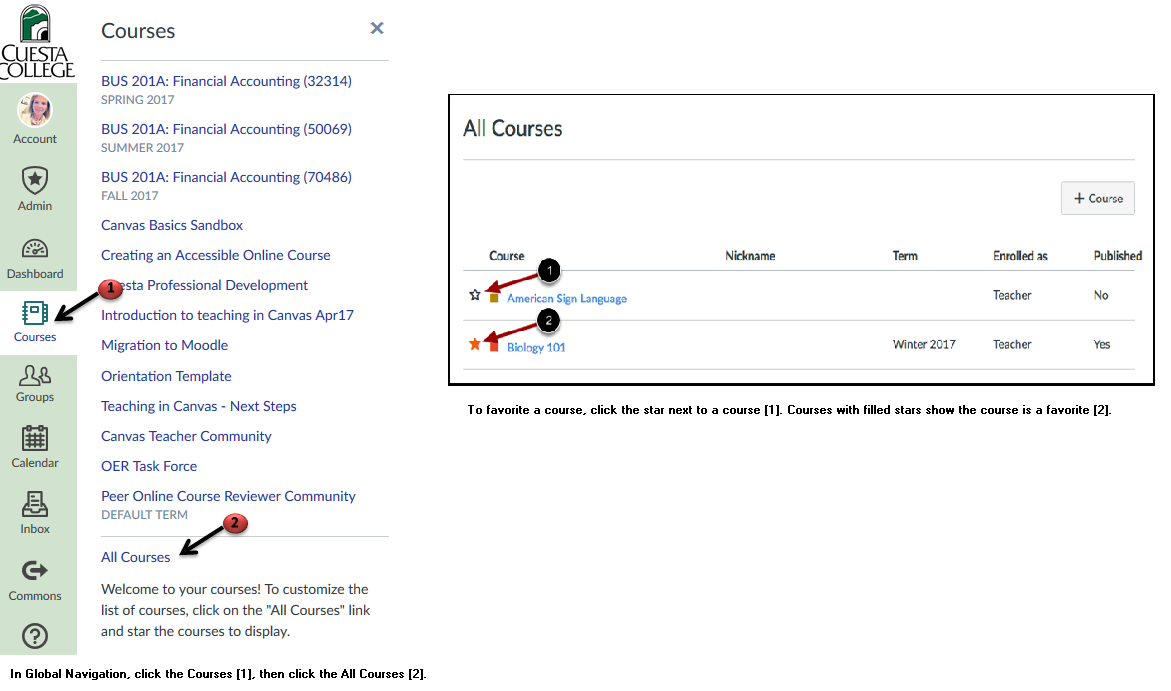Screen dimensions: 1171x691
Task: Open the Biology 101 course link
Action: point(536,348)
